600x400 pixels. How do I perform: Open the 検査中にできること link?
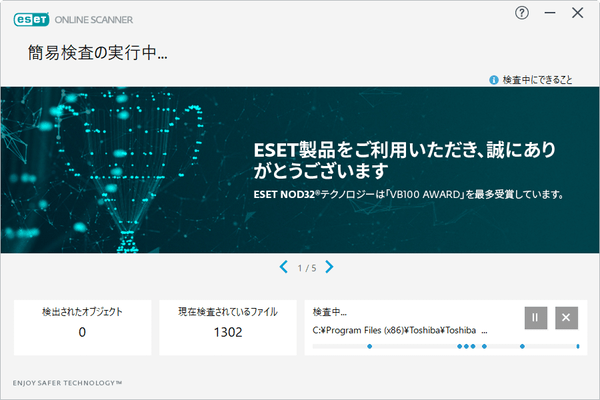click(x=537, y=80)
